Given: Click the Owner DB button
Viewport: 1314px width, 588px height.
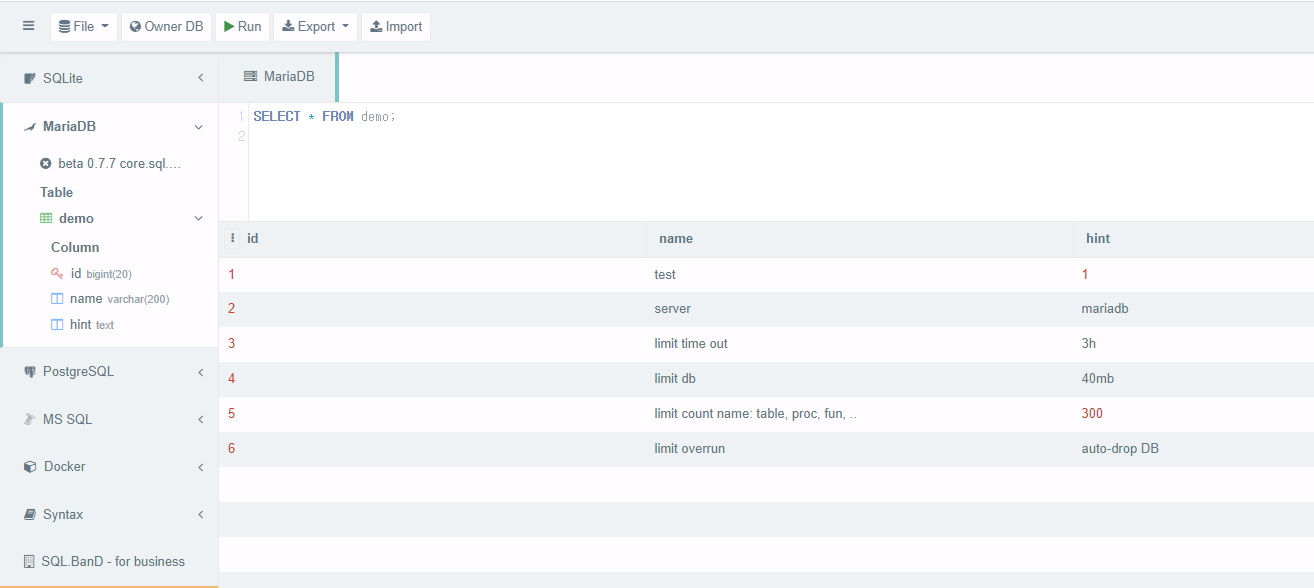Looking at the screenshot, I should coord(166,27).
